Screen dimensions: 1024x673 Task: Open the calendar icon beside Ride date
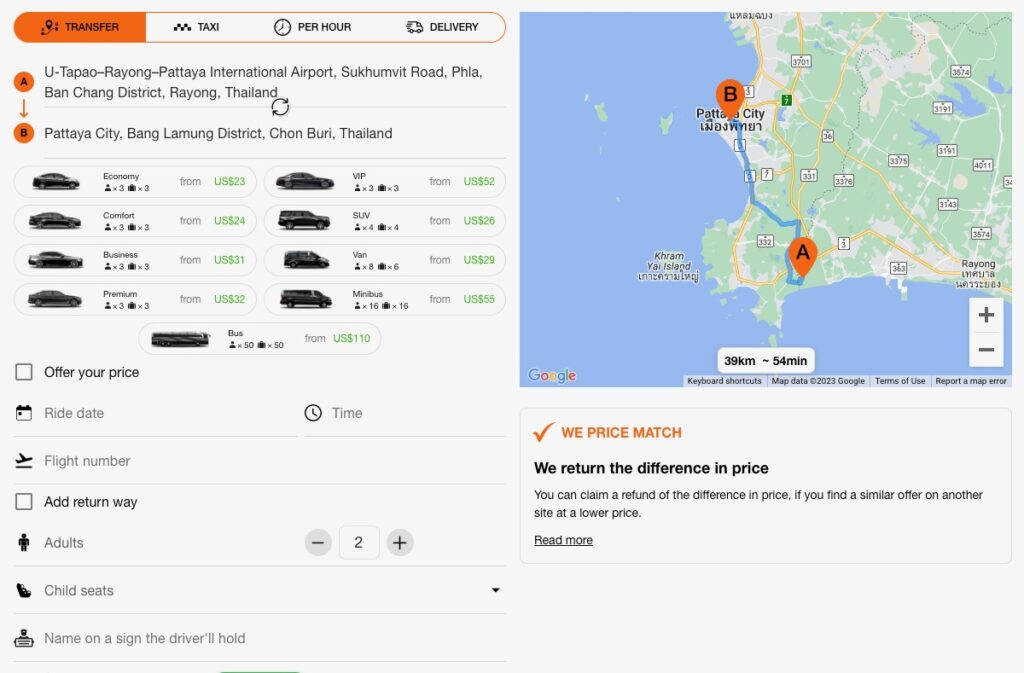[24, 412]
